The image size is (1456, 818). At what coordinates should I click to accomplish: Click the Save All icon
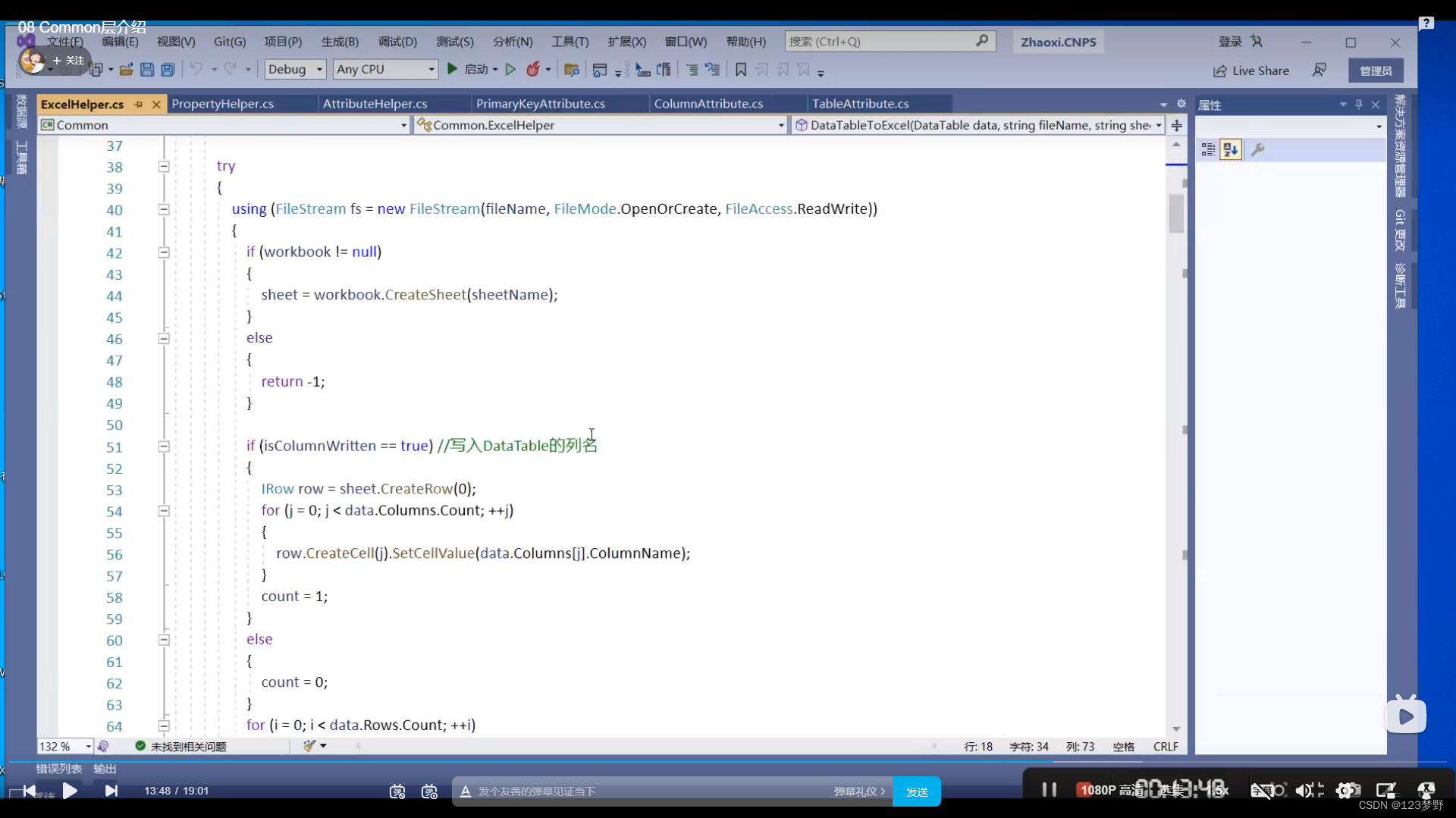click(168, 70)
